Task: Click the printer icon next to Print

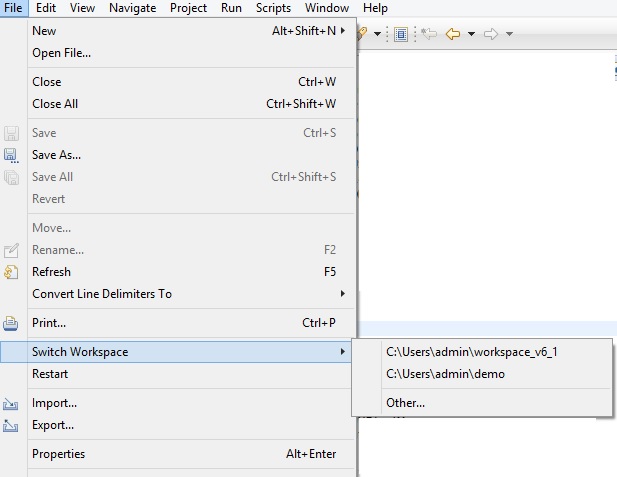Action: tap(11, 323)
